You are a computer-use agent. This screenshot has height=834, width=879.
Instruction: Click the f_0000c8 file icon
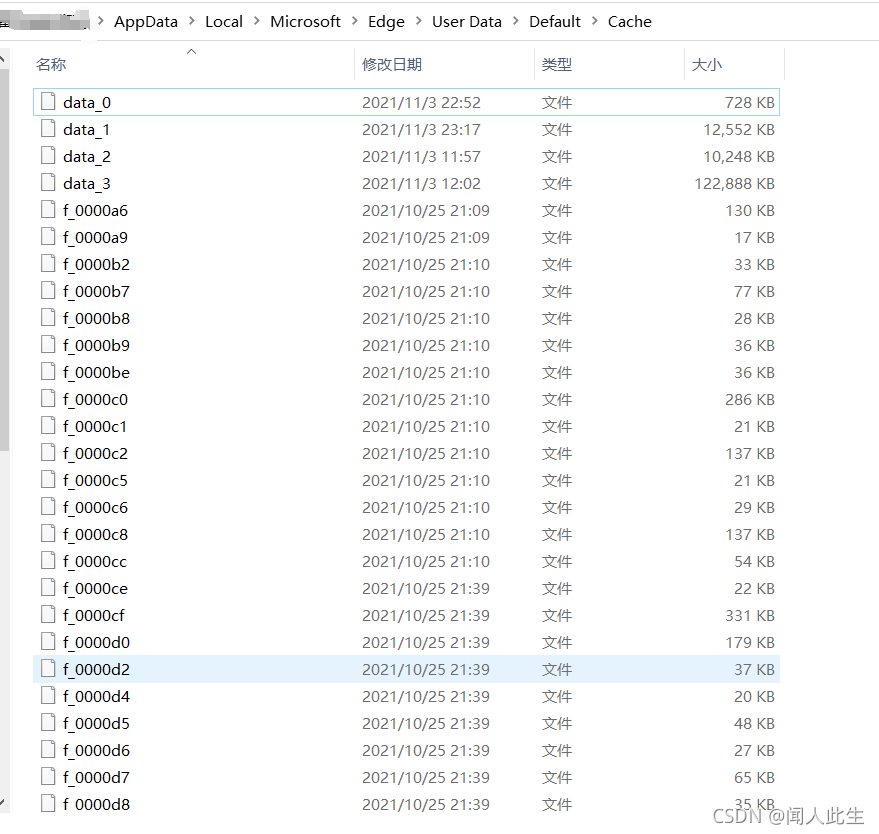(x=48, y=534)
